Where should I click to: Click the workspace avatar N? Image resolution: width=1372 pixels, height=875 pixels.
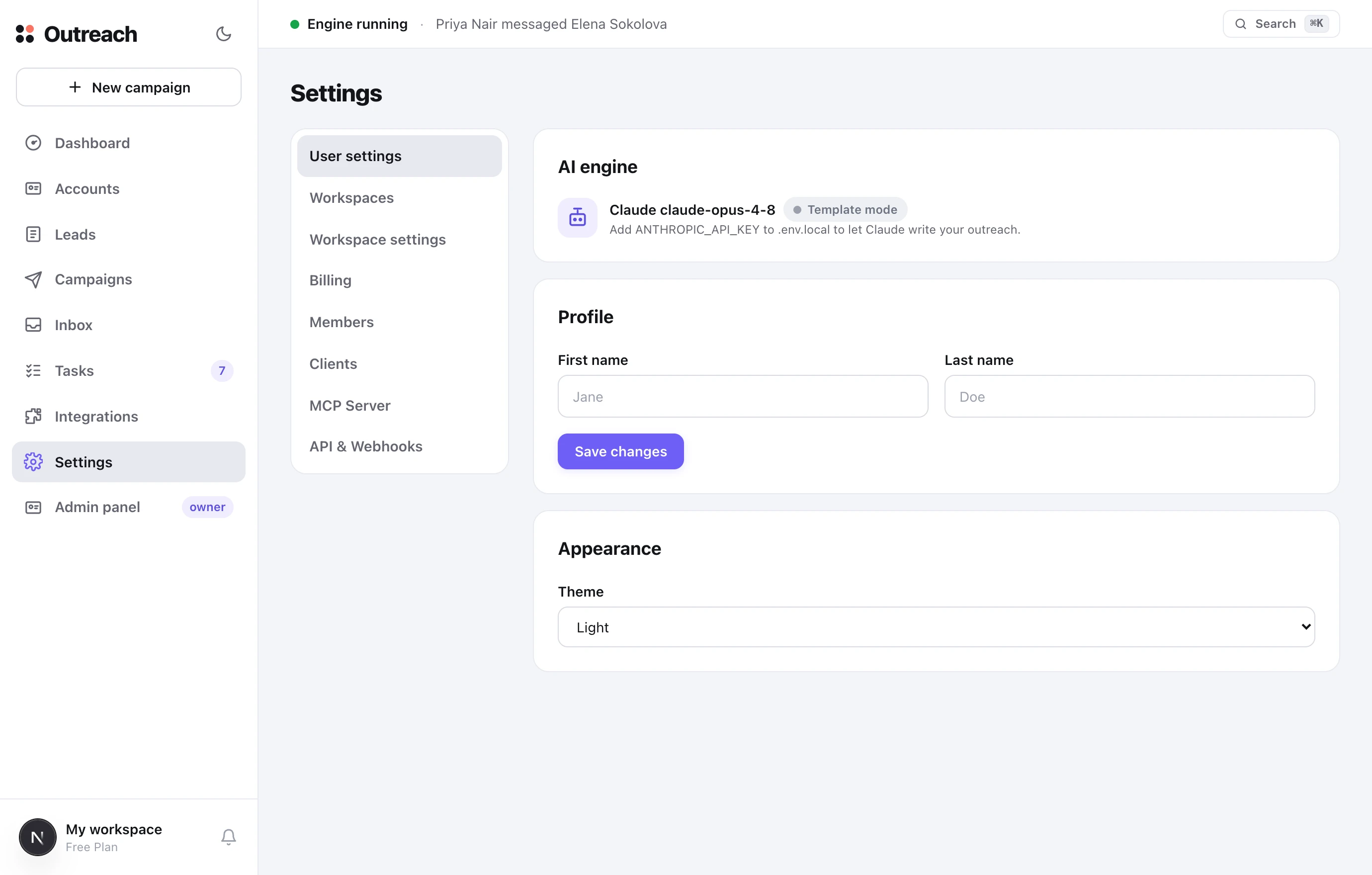pyautogui.click(x=38, y=837)
